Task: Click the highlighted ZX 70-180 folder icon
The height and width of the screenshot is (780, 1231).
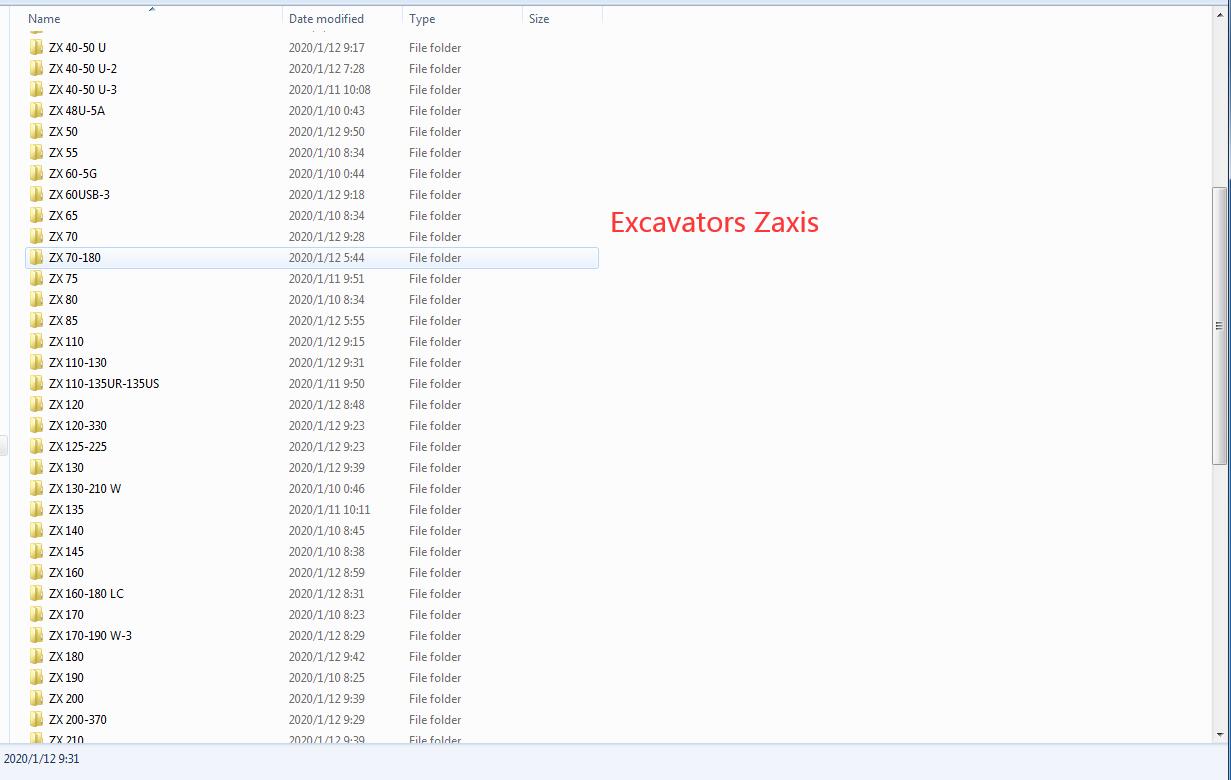Action: click(36, 257)
